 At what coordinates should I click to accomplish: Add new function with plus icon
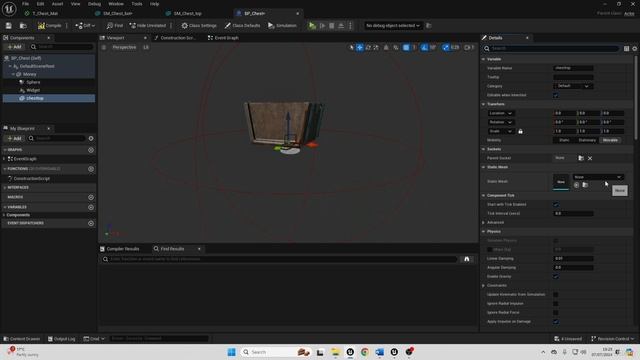pos(91,169)
